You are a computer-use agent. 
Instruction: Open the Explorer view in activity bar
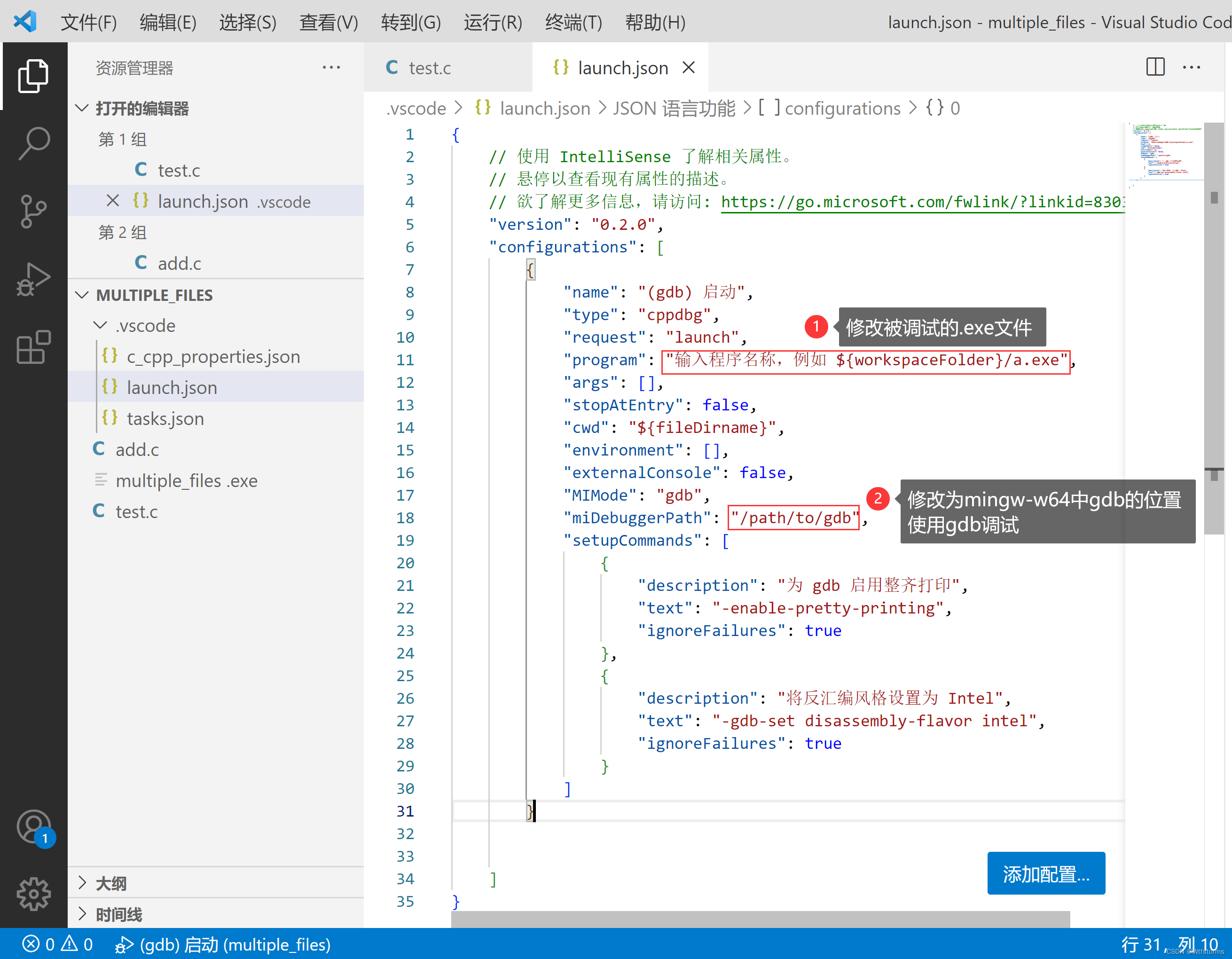33,76
